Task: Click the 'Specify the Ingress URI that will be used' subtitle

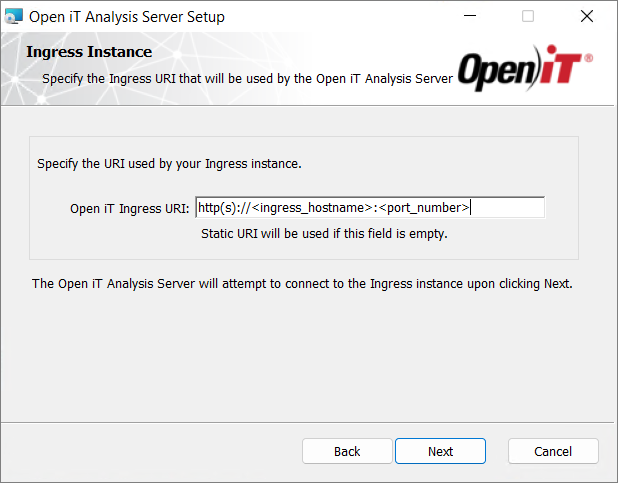Action: (x=248, y=78)
